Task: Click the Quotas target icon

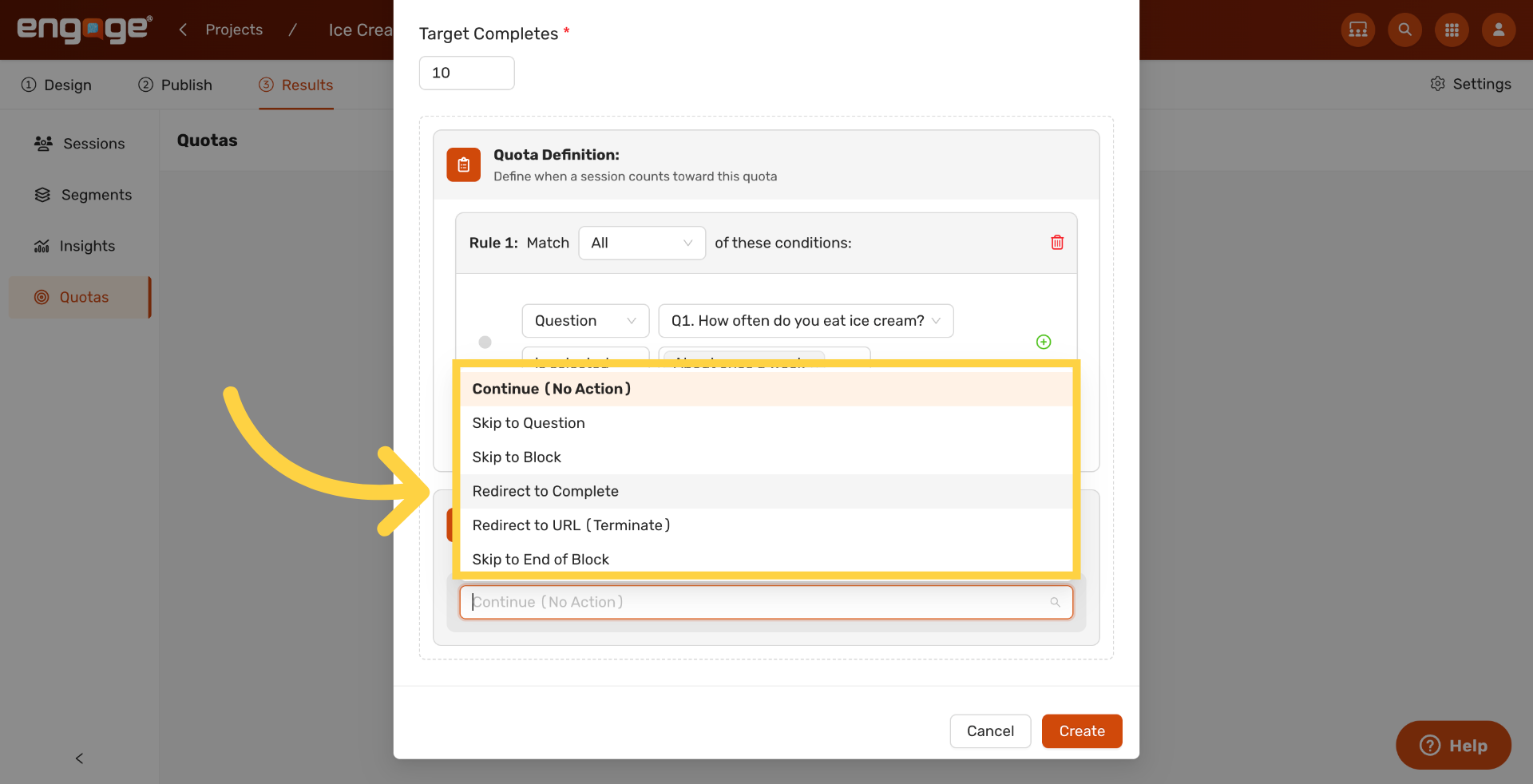Action: coord(42,297)
